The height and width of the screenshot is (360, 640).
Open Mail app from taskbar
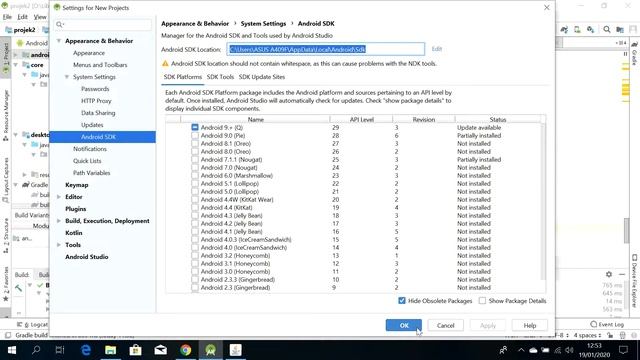(160, 350)
